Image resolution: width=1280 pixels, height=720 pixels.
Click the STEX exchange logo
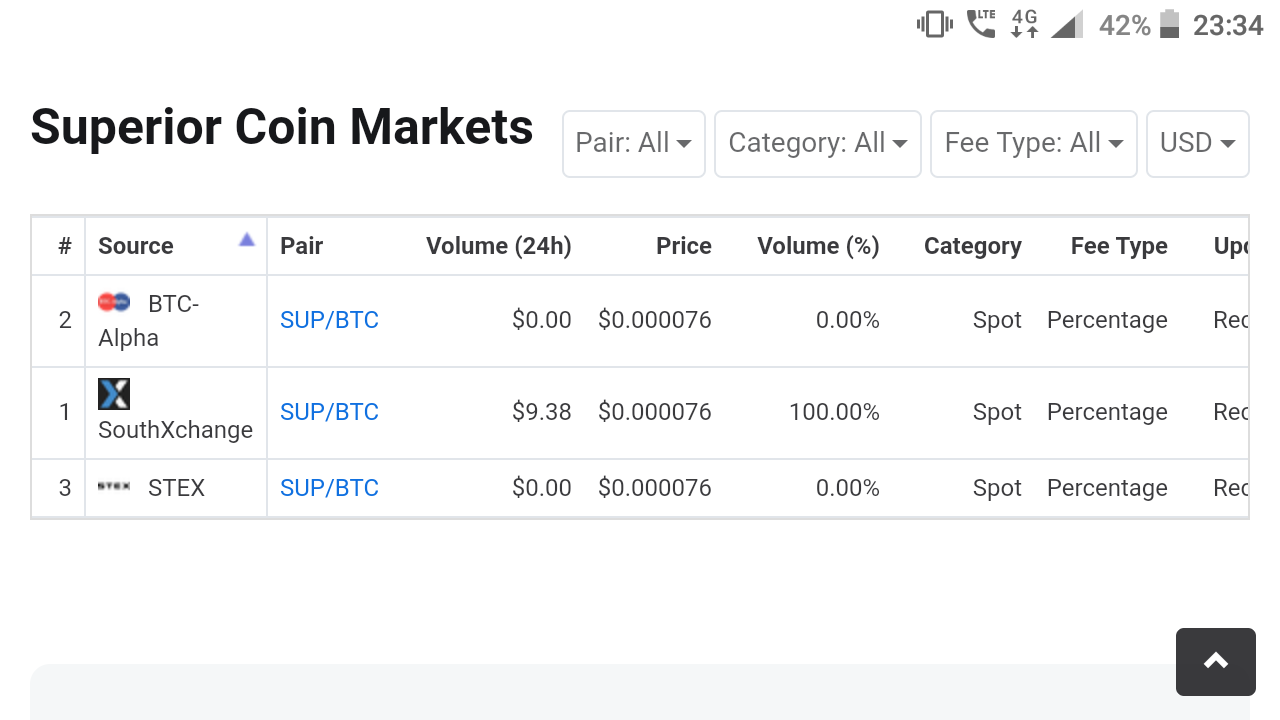click(114, 487)
